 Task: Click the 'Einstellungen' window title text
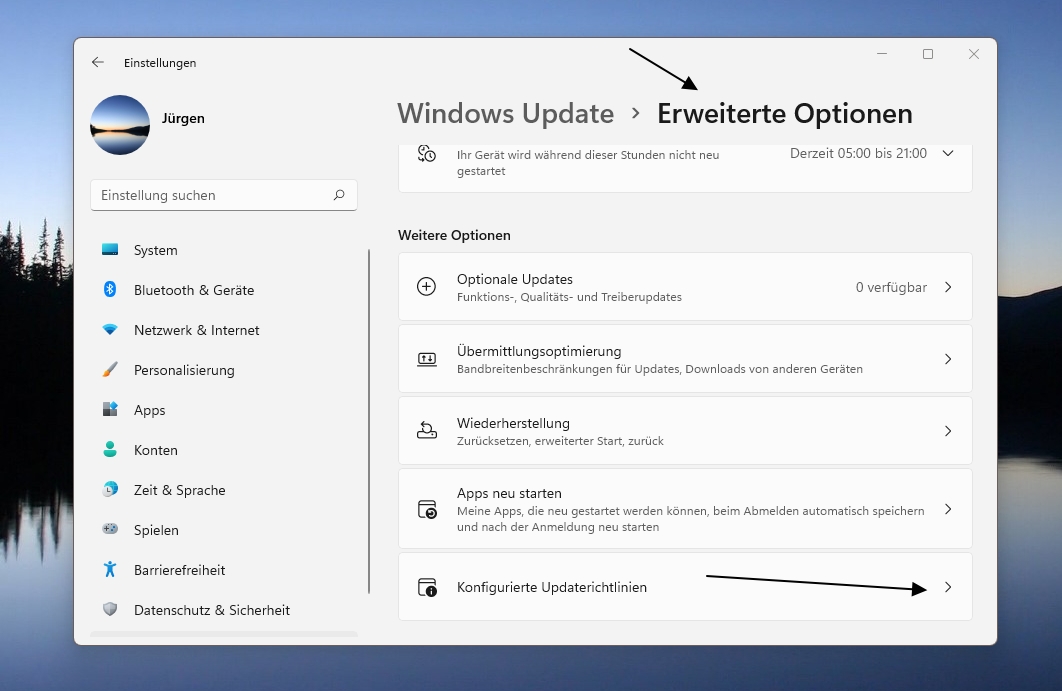point(160,63)
